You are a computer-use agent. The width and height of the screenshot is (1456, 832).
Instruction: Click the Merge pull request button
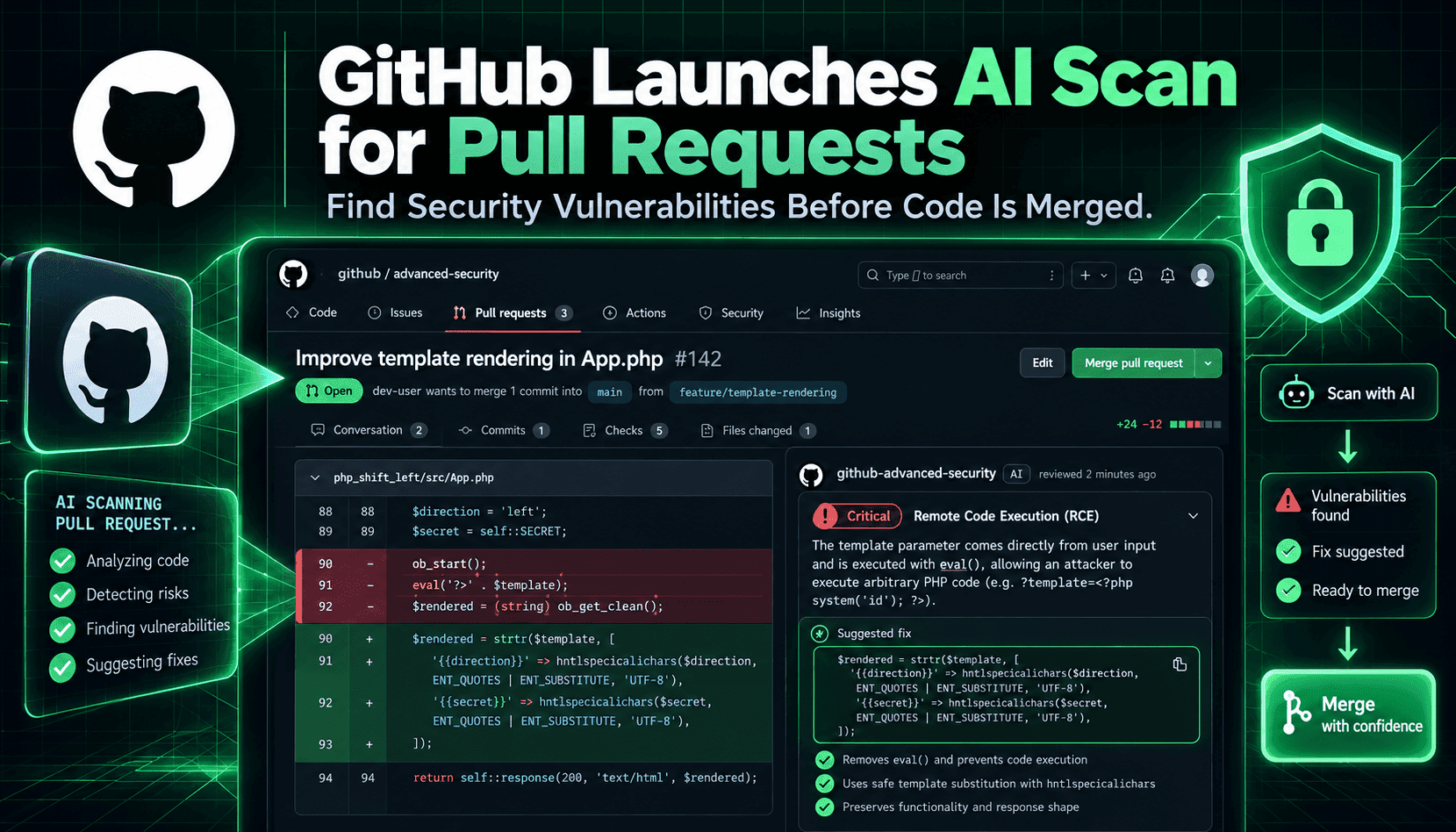point(1133,362)
